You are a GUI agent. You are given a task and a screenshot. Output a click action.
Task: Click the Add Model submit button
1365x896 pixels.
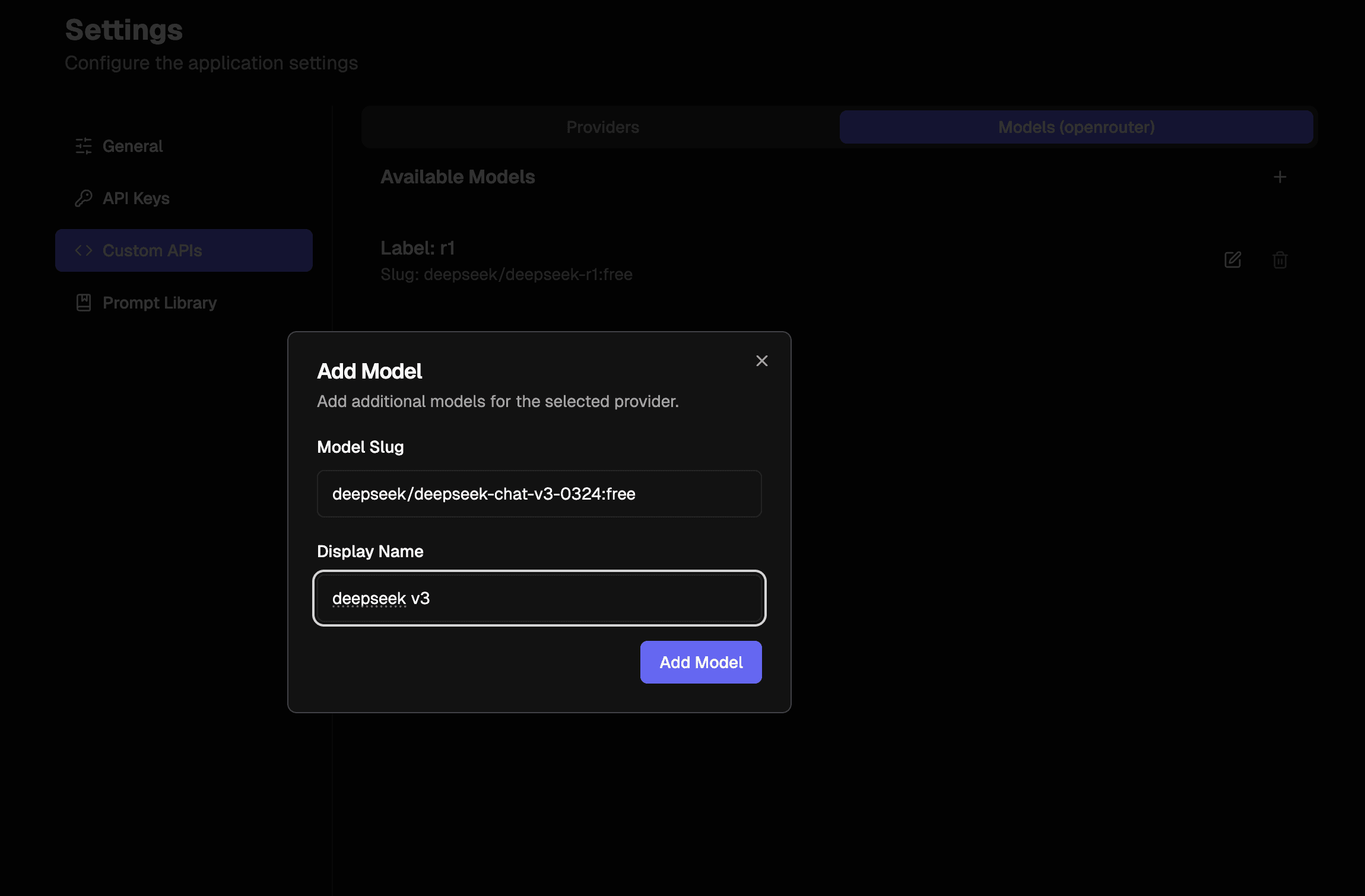pos(701,662)
